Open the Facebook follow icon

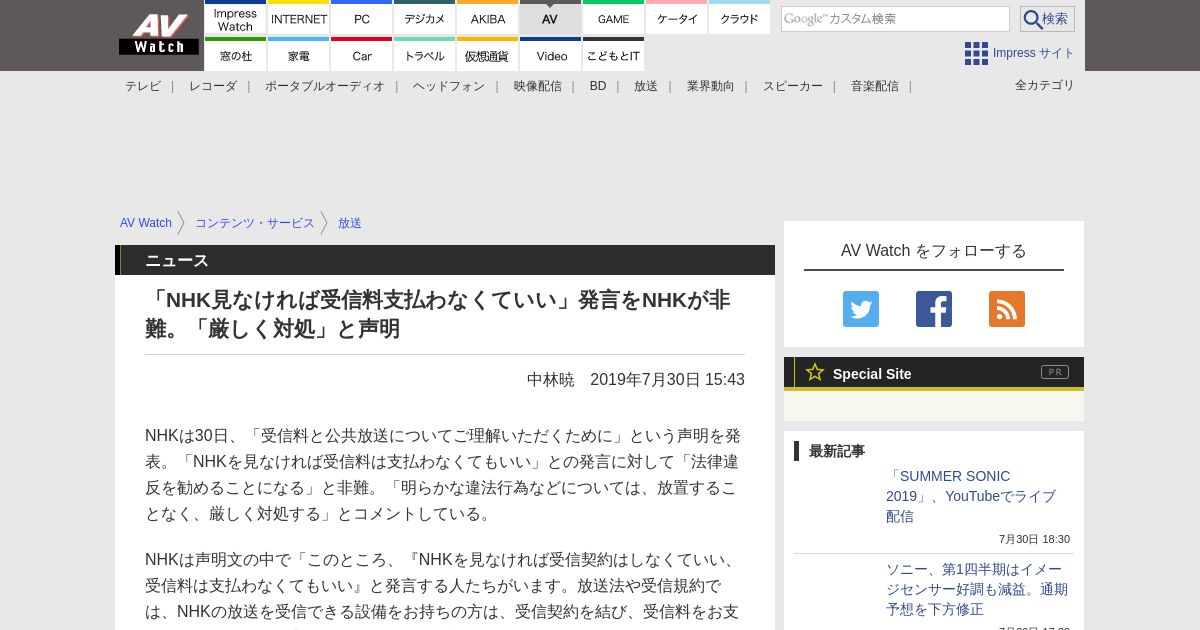[934, 309]
